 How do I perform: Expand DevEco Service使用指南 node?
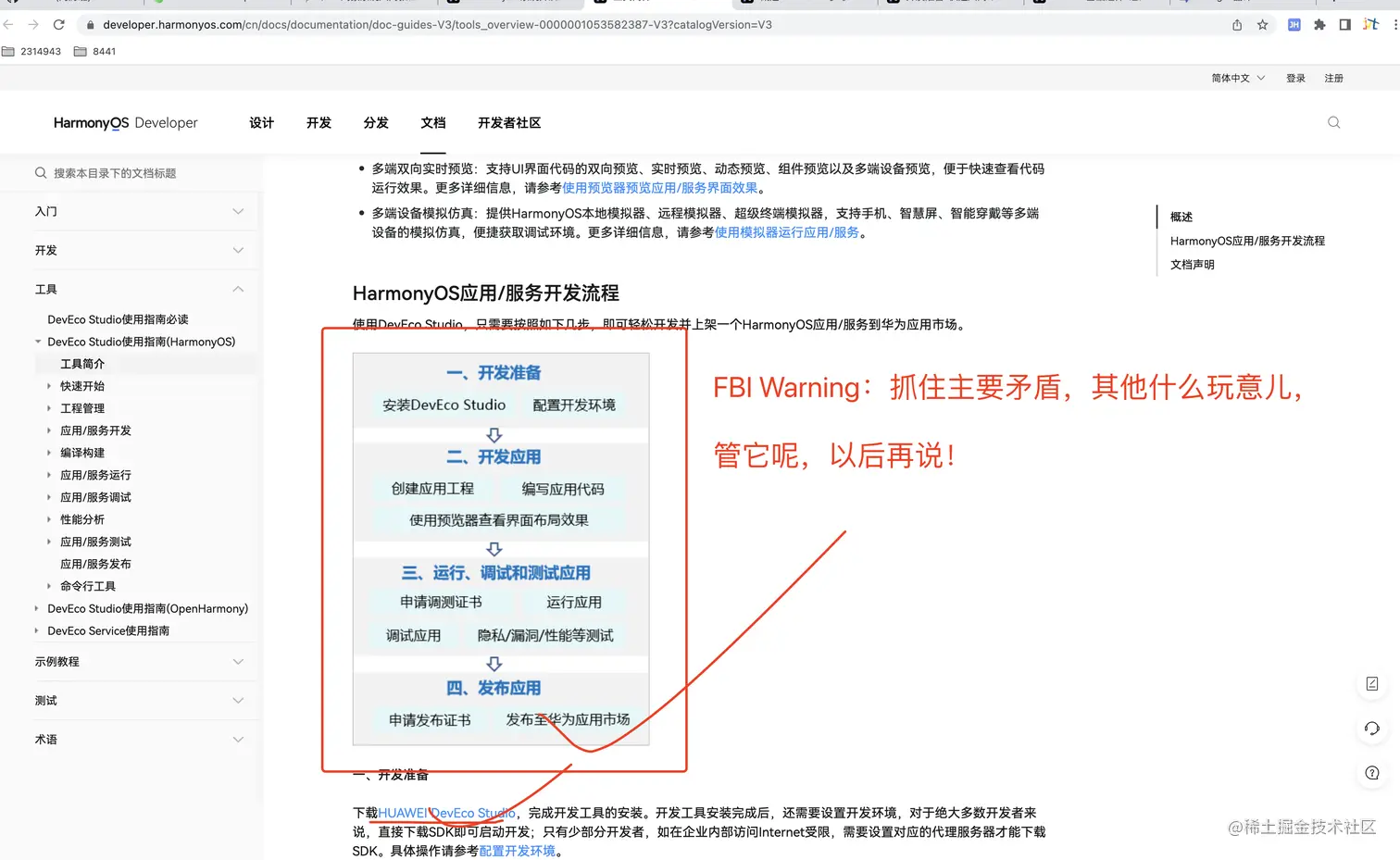37,630
